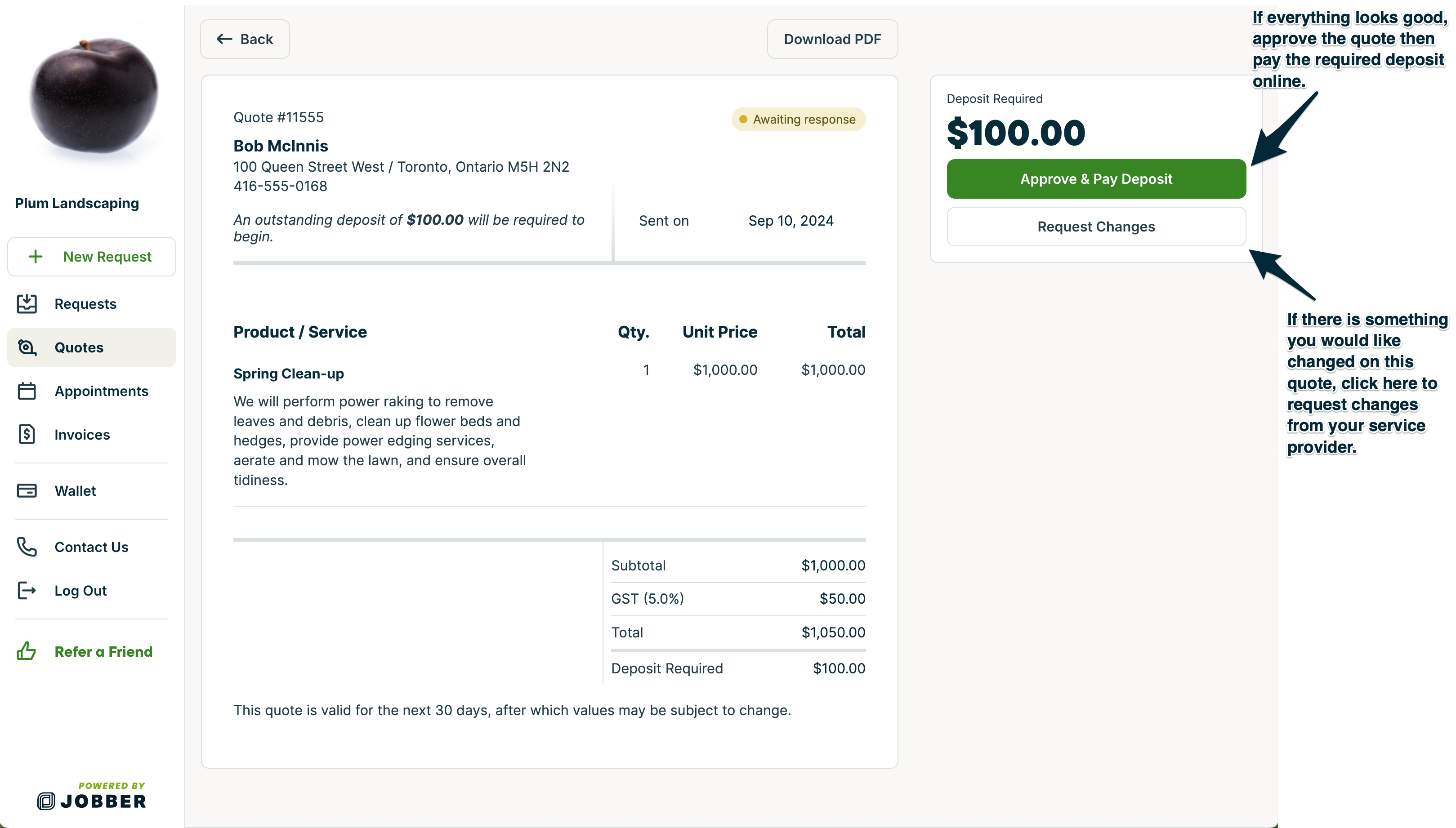Click the Invoices dollar document icon

(x=27, y=435)
